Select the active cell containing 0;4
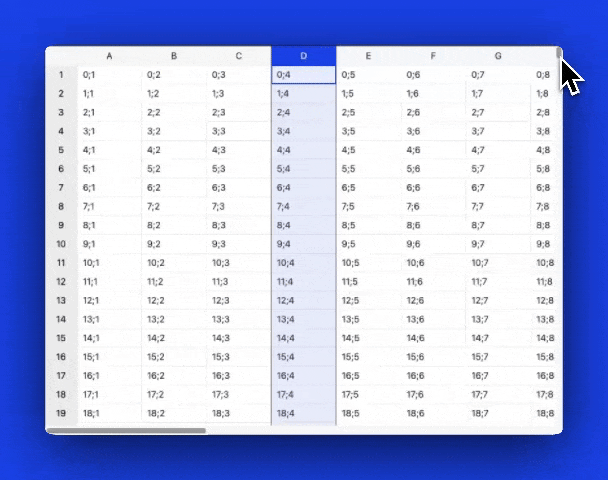 [303, 75]
